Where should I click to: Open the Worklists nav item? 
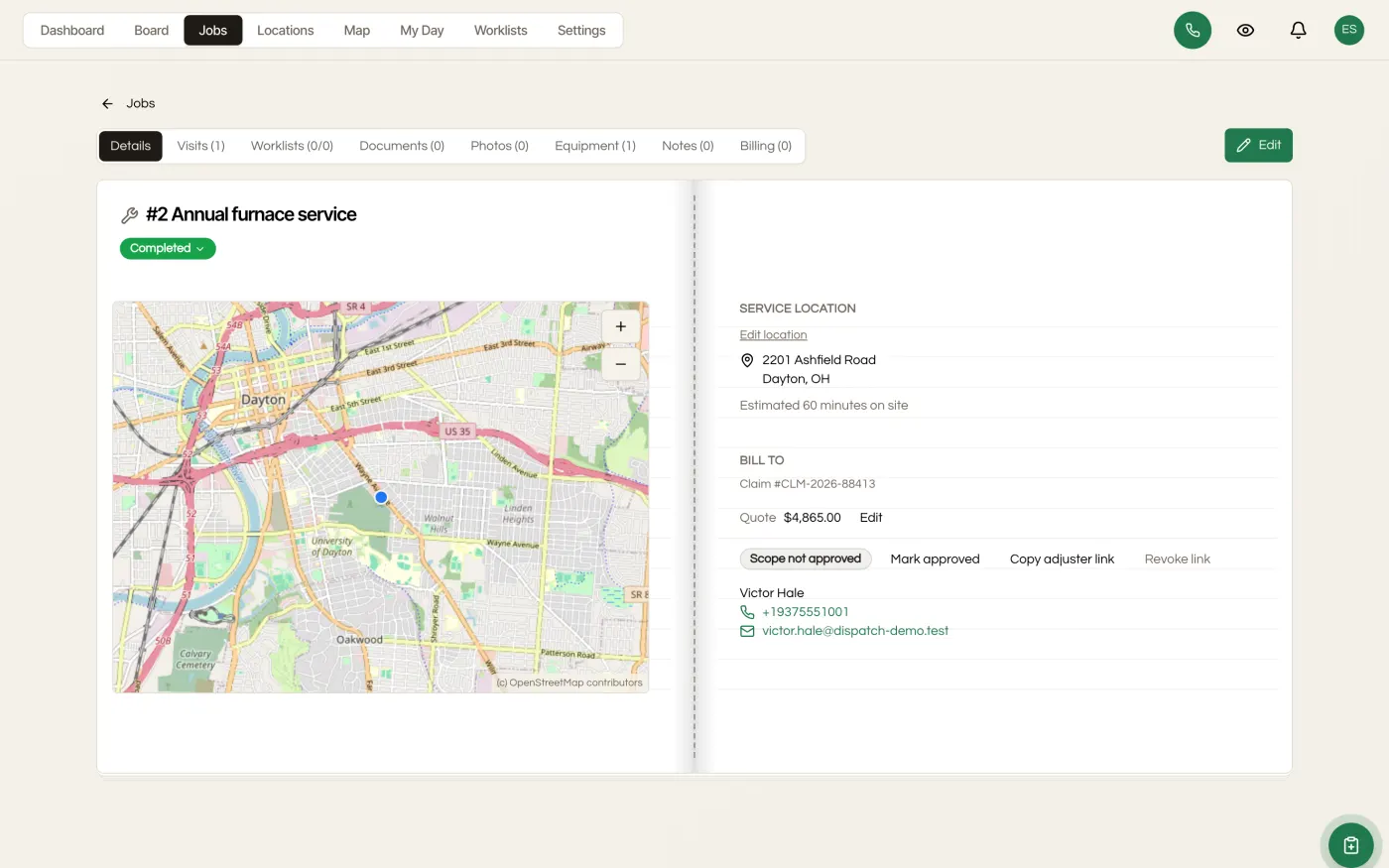[x=501, y=30]
